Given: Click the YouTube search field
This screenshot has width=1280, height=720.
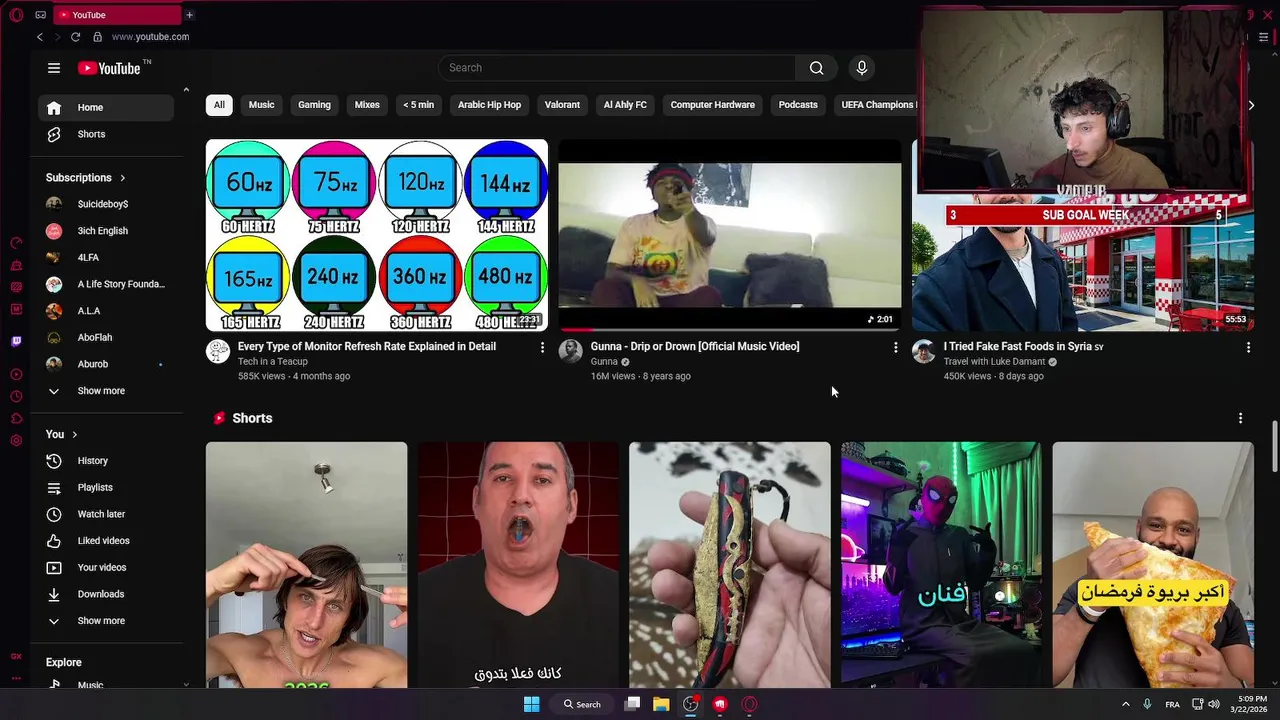Looking at the screenshot, I should click(x=617, y=68).
